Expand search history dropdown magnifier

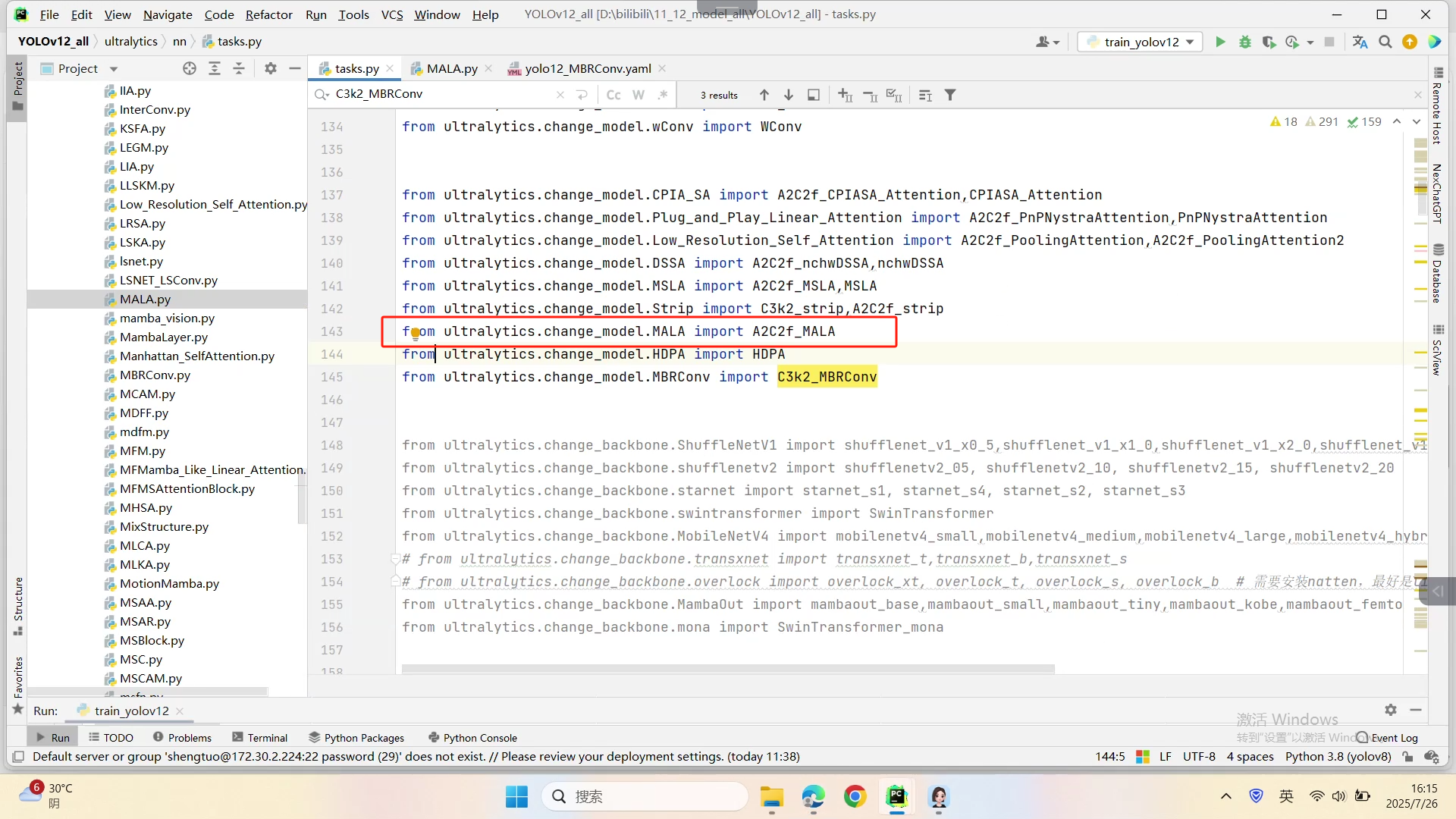[x=322, y=94]
